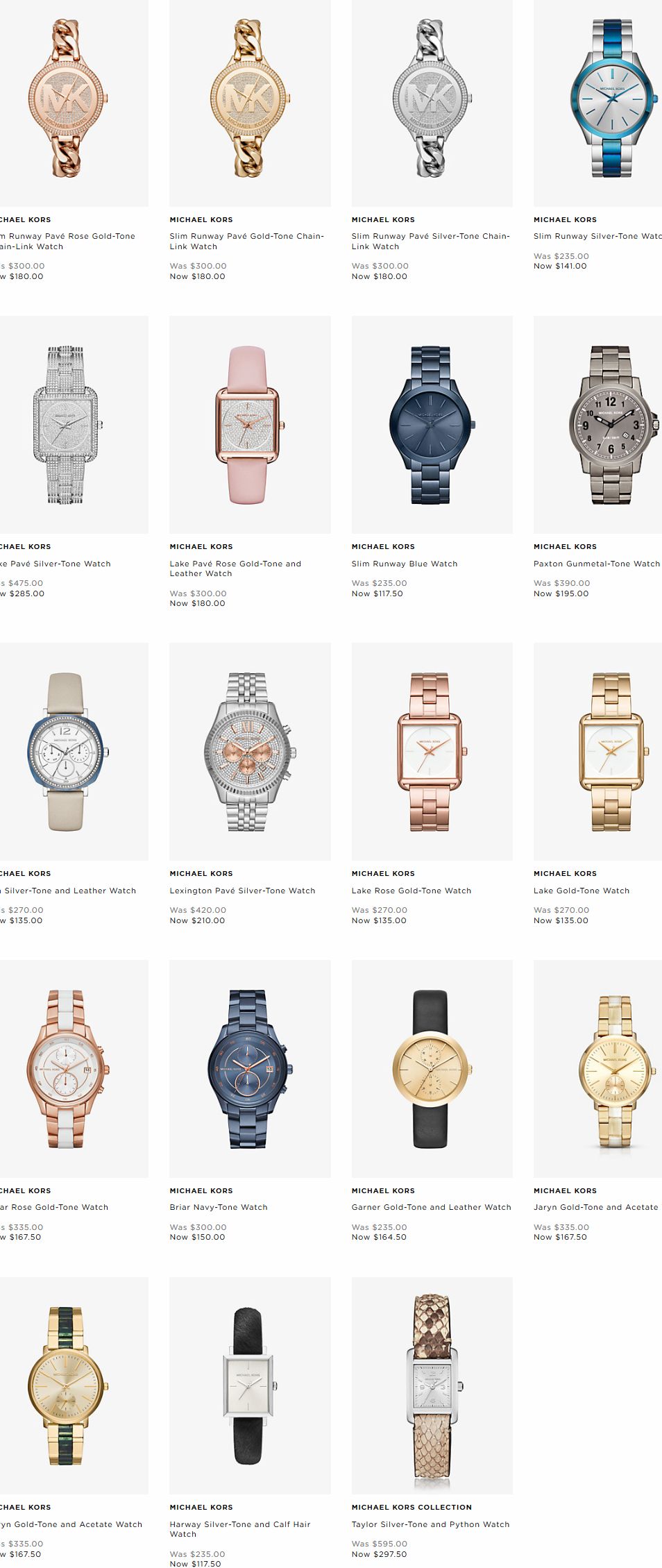Click Slim Runway Pavé Silver-Tone Chain-Link Watch title
The image size is (662, 1568).
coord(430,241)
